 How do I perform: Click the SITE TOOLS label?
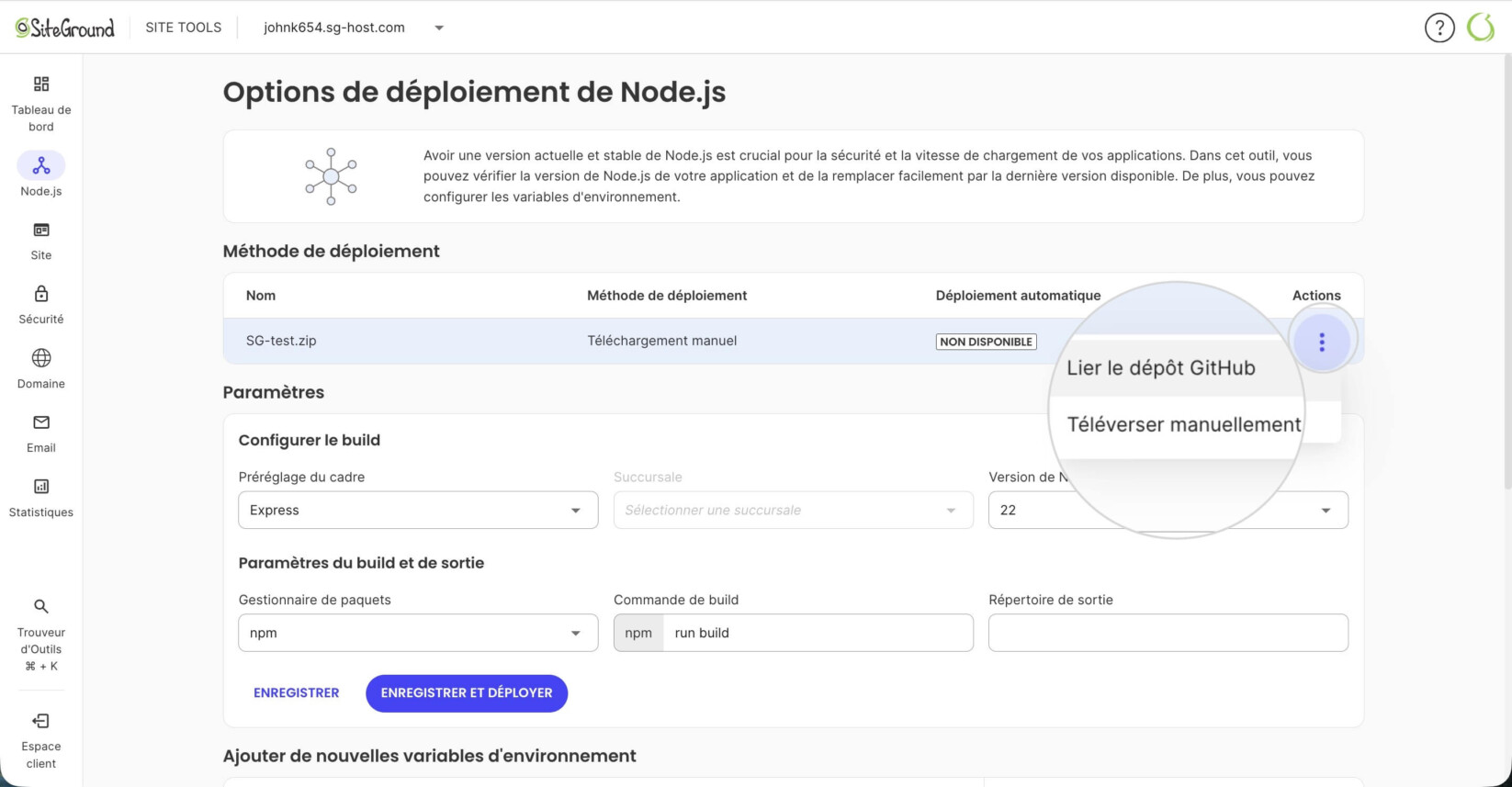point(184,28)
